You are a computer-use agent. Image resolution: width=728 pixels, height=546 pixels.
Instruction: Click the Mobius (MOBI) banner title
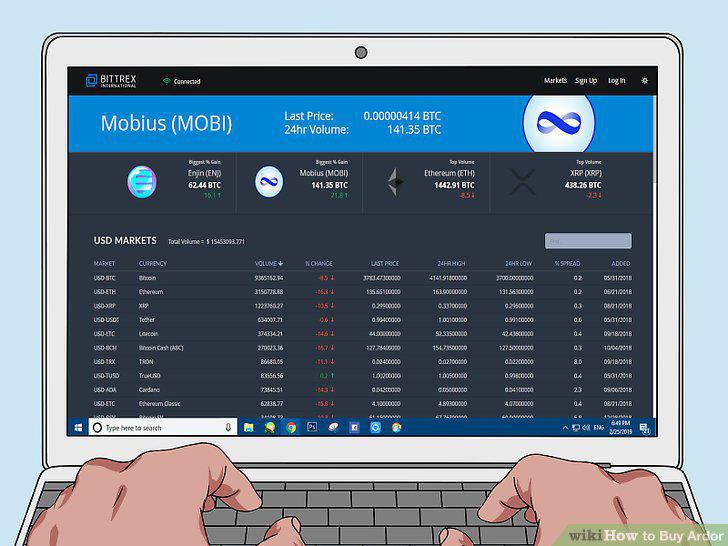(166, 124)
